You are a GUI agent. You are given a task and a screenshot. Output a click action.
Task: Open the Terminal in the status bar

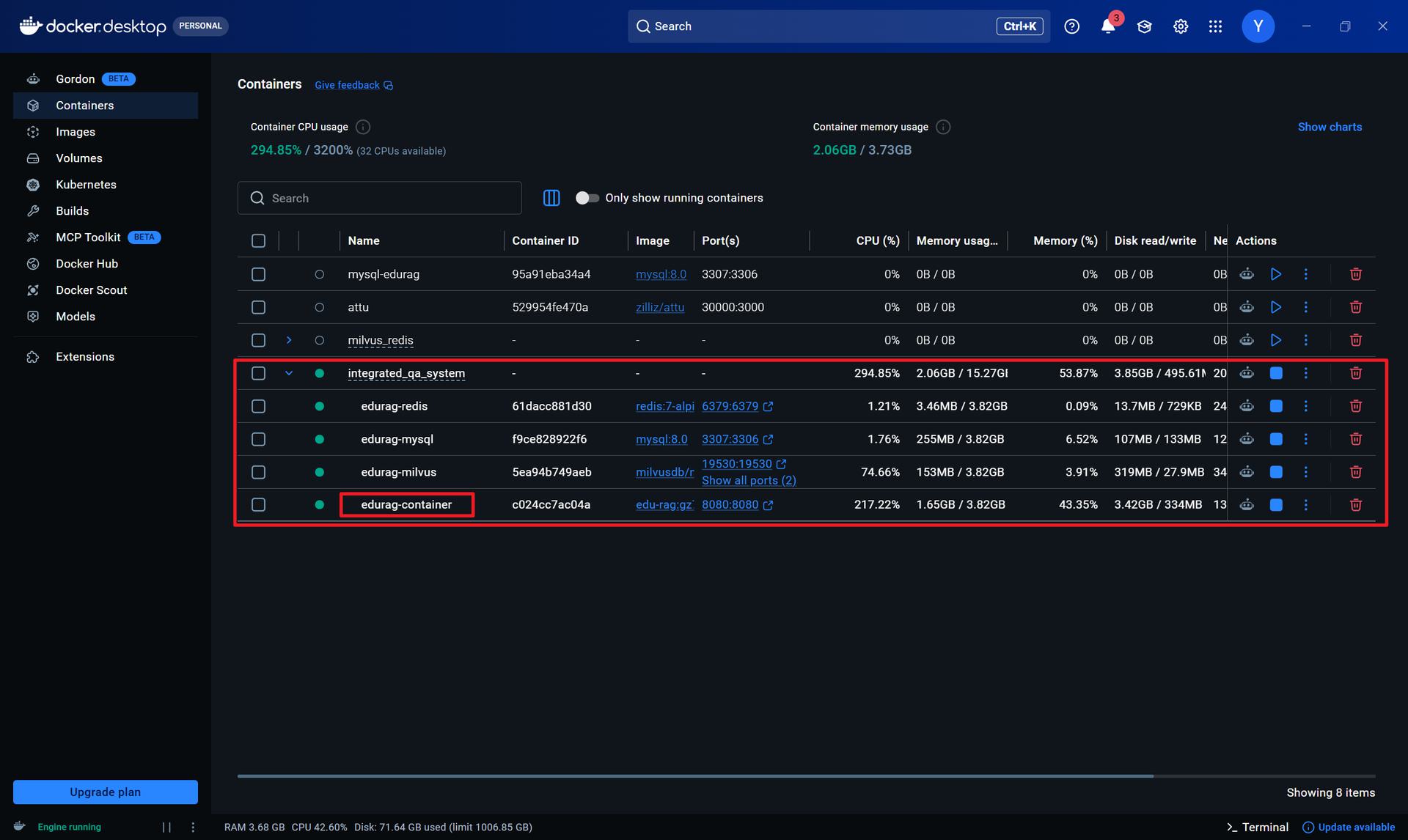(1258, 827)
